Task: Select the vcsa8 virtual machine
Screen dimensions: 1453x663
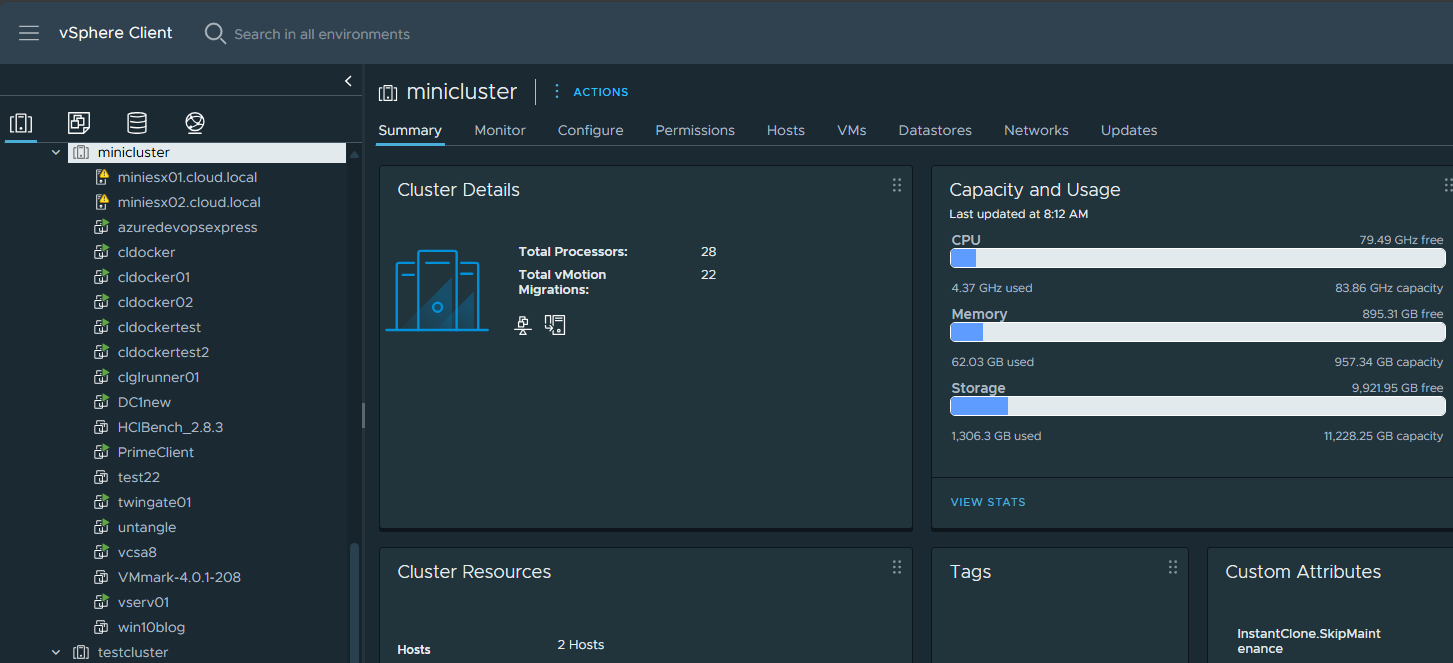Action: (x=137, y=552)
